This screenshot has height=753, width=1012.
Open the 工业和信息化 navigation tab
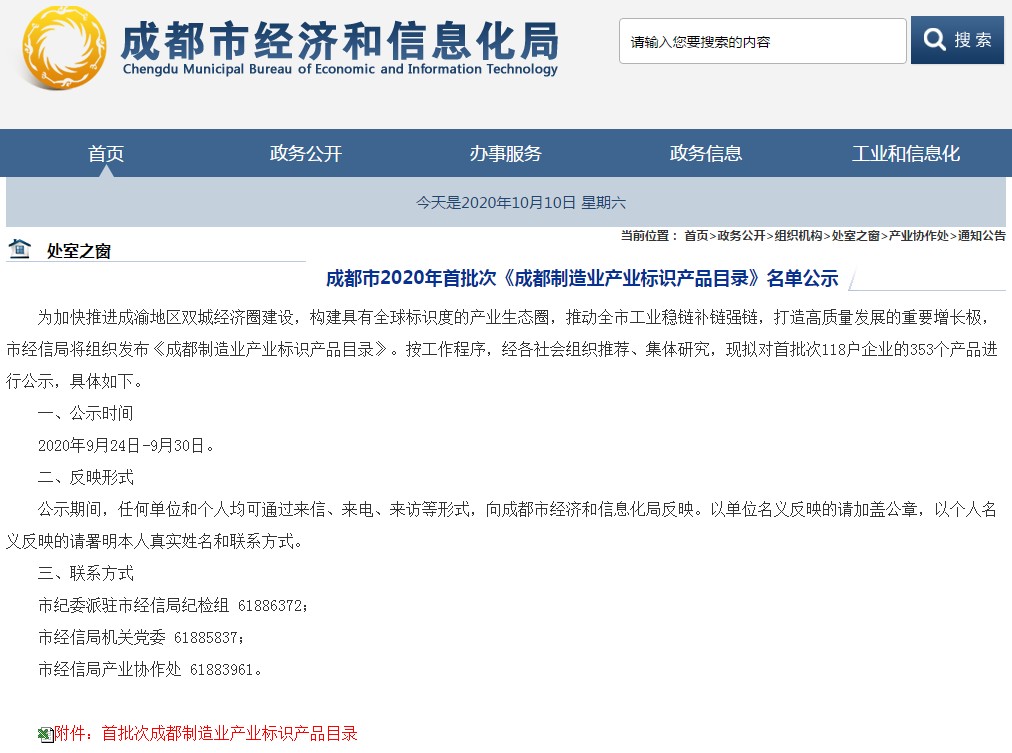[x=906, y=154]
